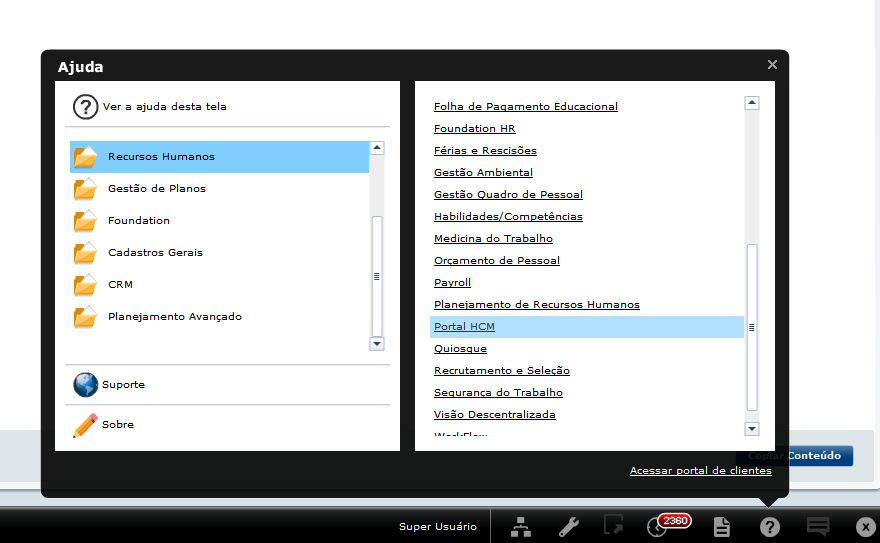Click the category list scrollbar thumb
Screen dimensions: 880x543
[377, 276]
